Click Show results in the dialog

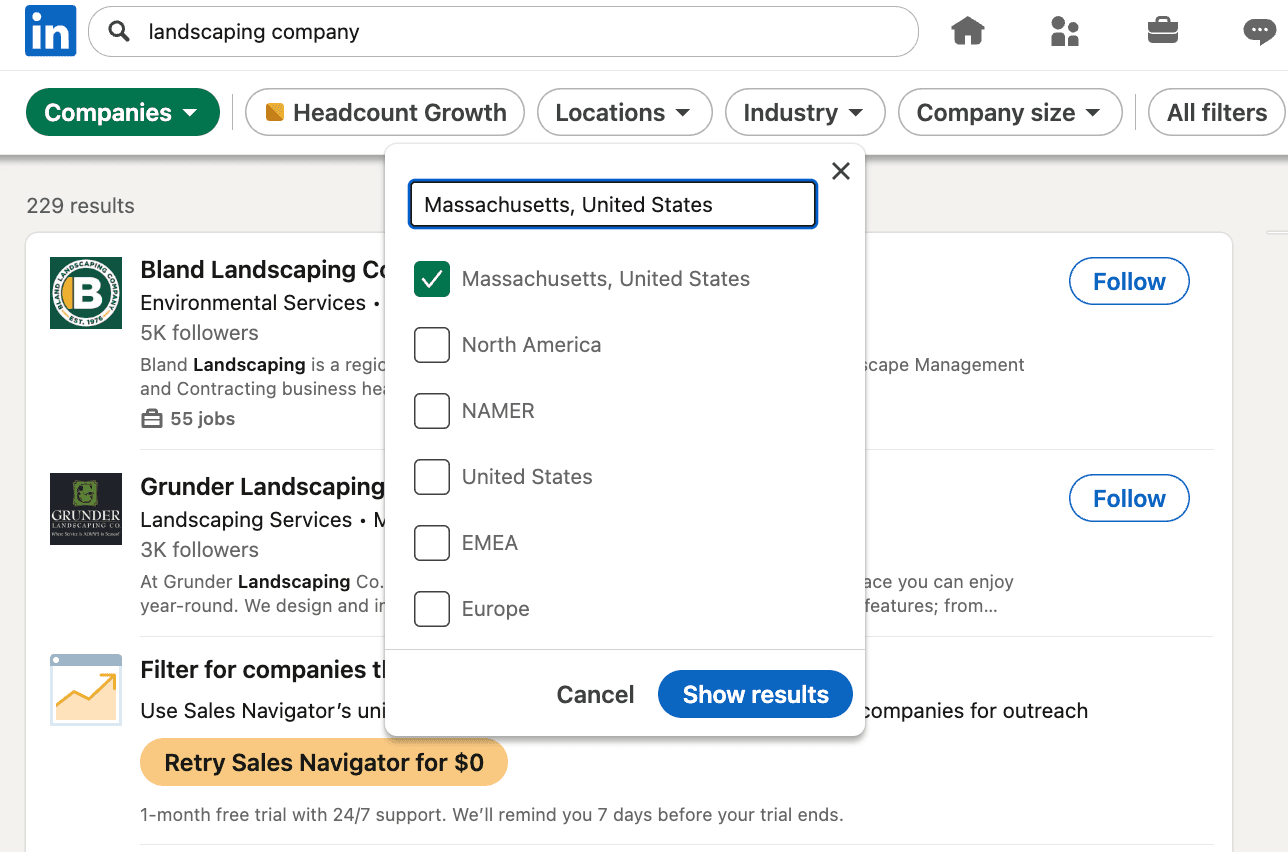pyautogui.click(x=755, y=694)
